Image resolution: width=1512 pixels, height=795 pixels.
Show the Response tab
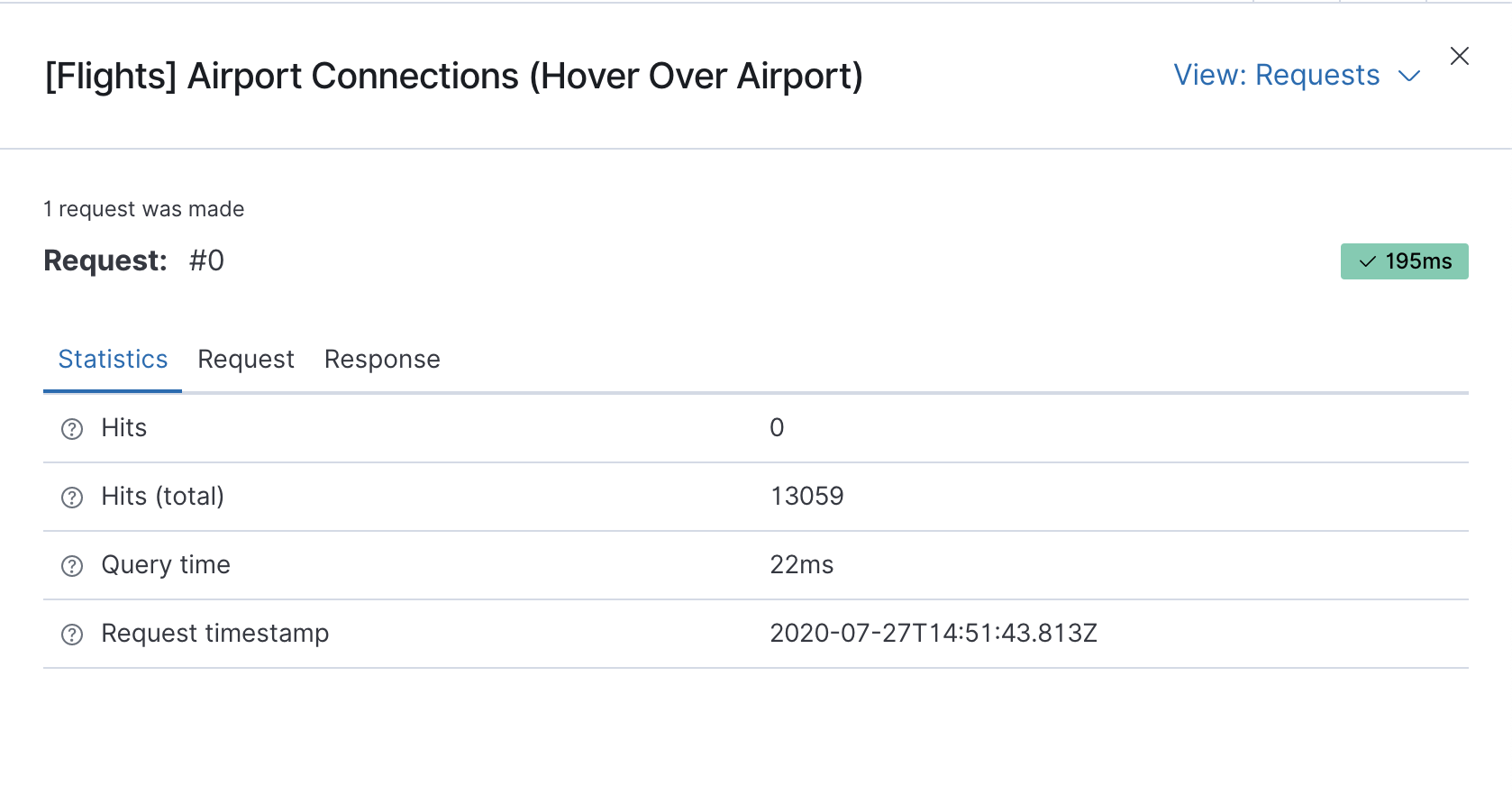click(382, 360)
